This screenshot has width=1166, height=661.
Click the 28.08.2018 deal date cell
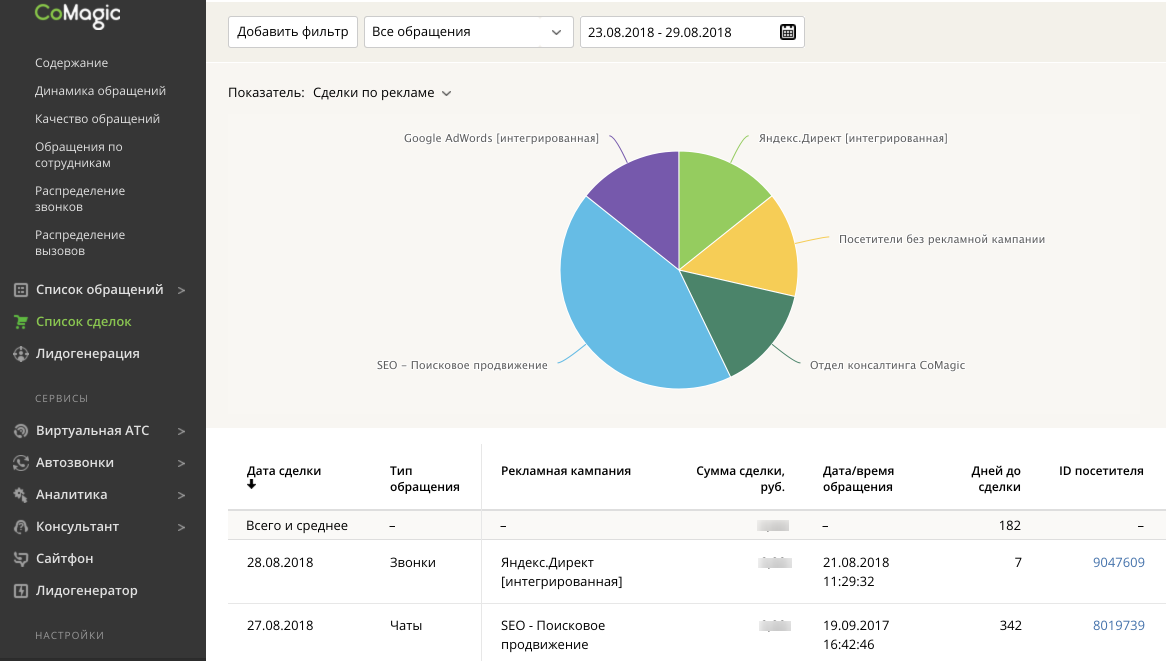[280, 563]
